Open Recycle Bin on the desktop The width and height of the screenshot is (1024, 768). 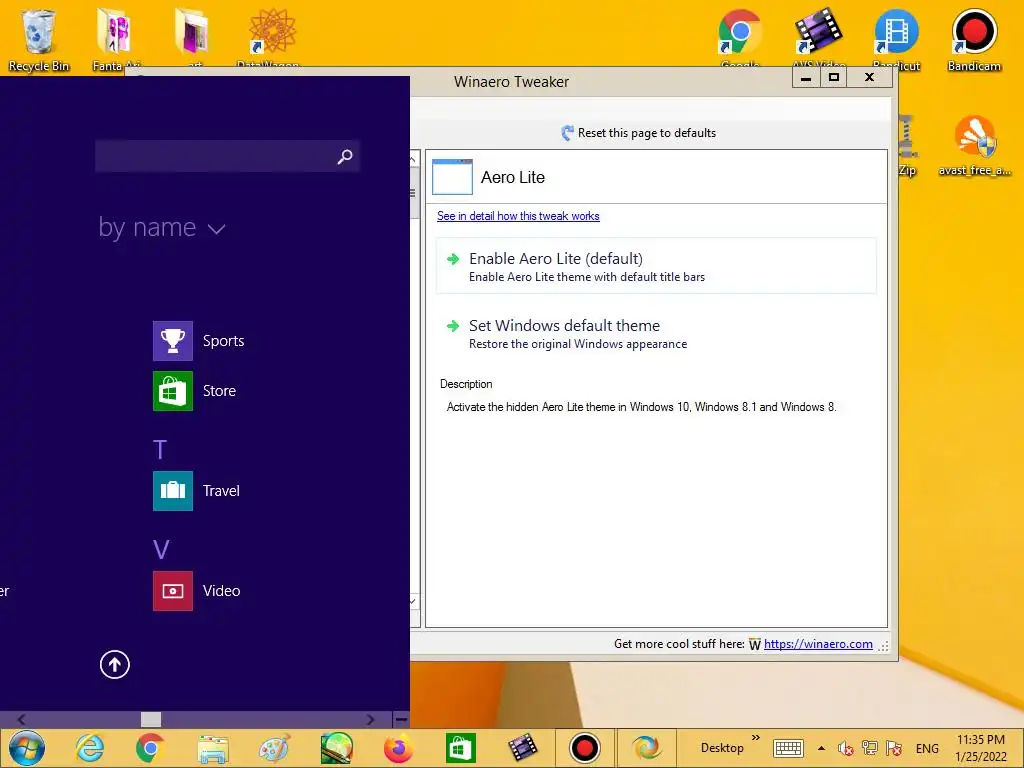pyautogui.click(x=39, y=38)
